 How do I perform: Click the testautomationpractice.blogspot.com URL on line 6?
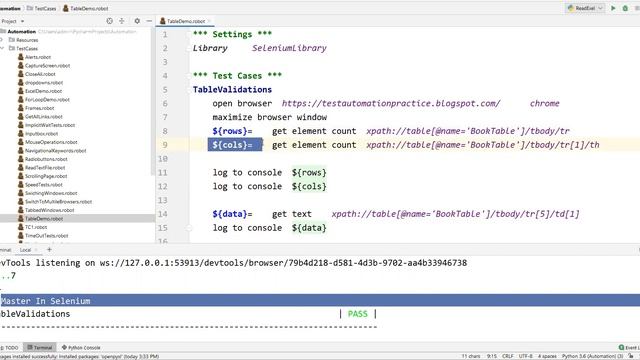391,103
